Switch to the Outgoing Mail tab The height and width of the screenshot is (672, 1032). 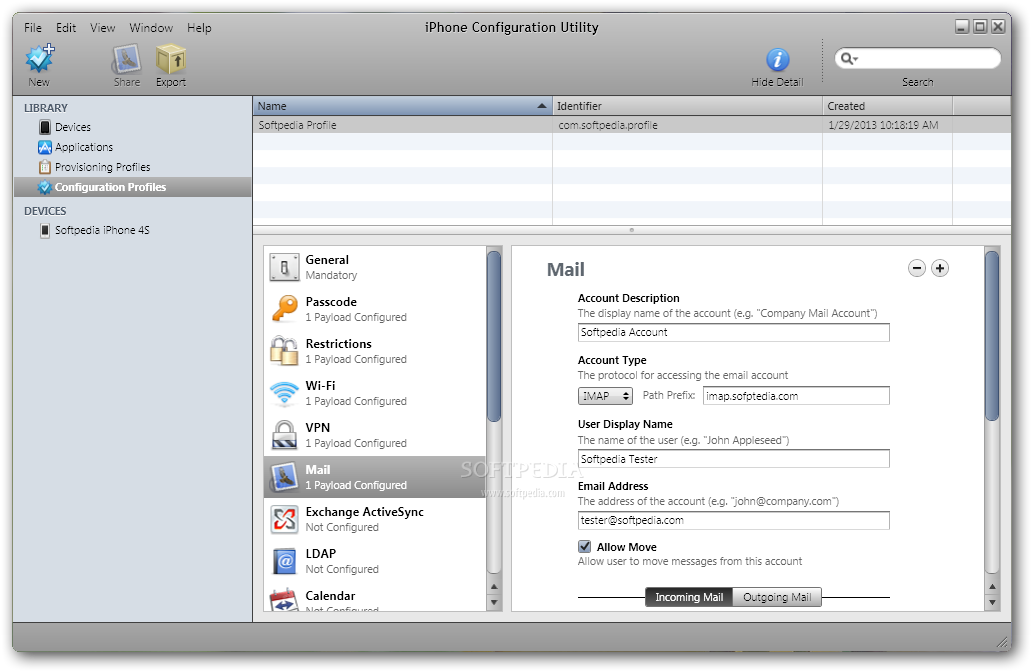point(777,597)
